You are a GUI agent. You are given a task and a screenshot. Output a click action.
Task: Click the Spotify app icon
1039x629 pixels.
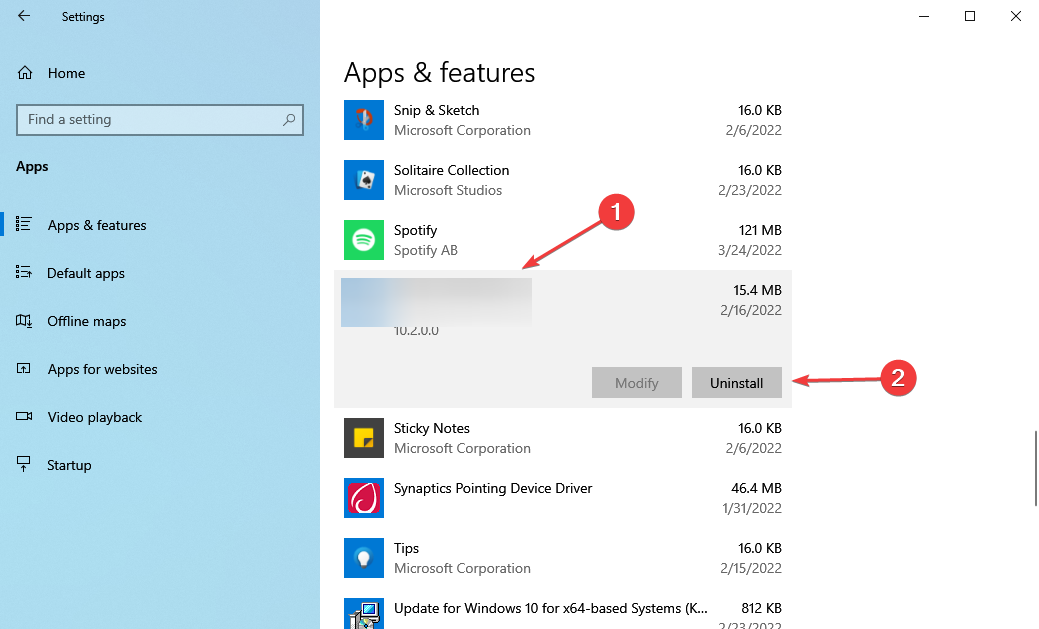pyautogui.click(x=363, y=240)
